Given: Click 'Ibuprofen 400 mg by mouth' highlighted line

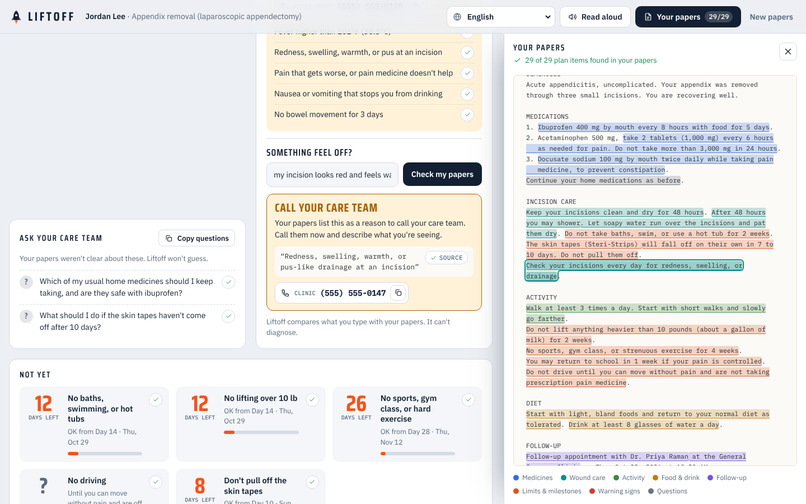Looking at the screenshot, I should (654, 127).
